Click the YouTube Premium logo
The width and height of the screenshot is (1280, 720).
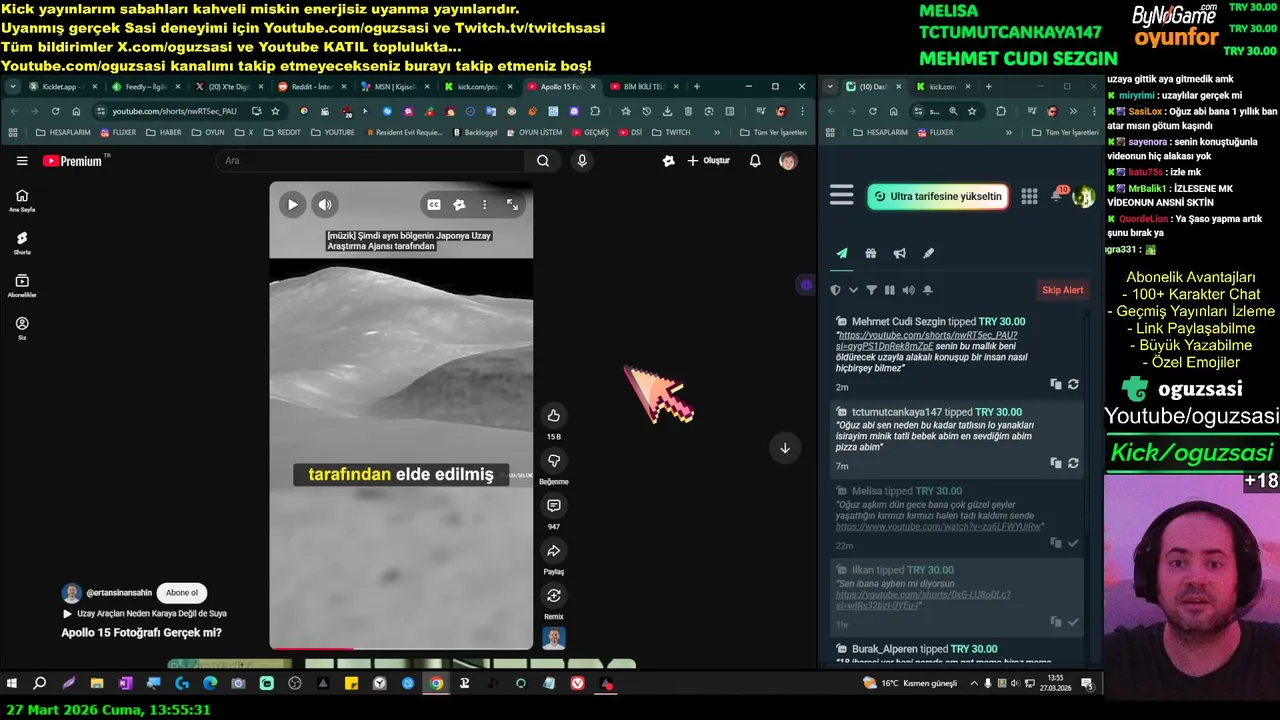click(x=74, y=161)
